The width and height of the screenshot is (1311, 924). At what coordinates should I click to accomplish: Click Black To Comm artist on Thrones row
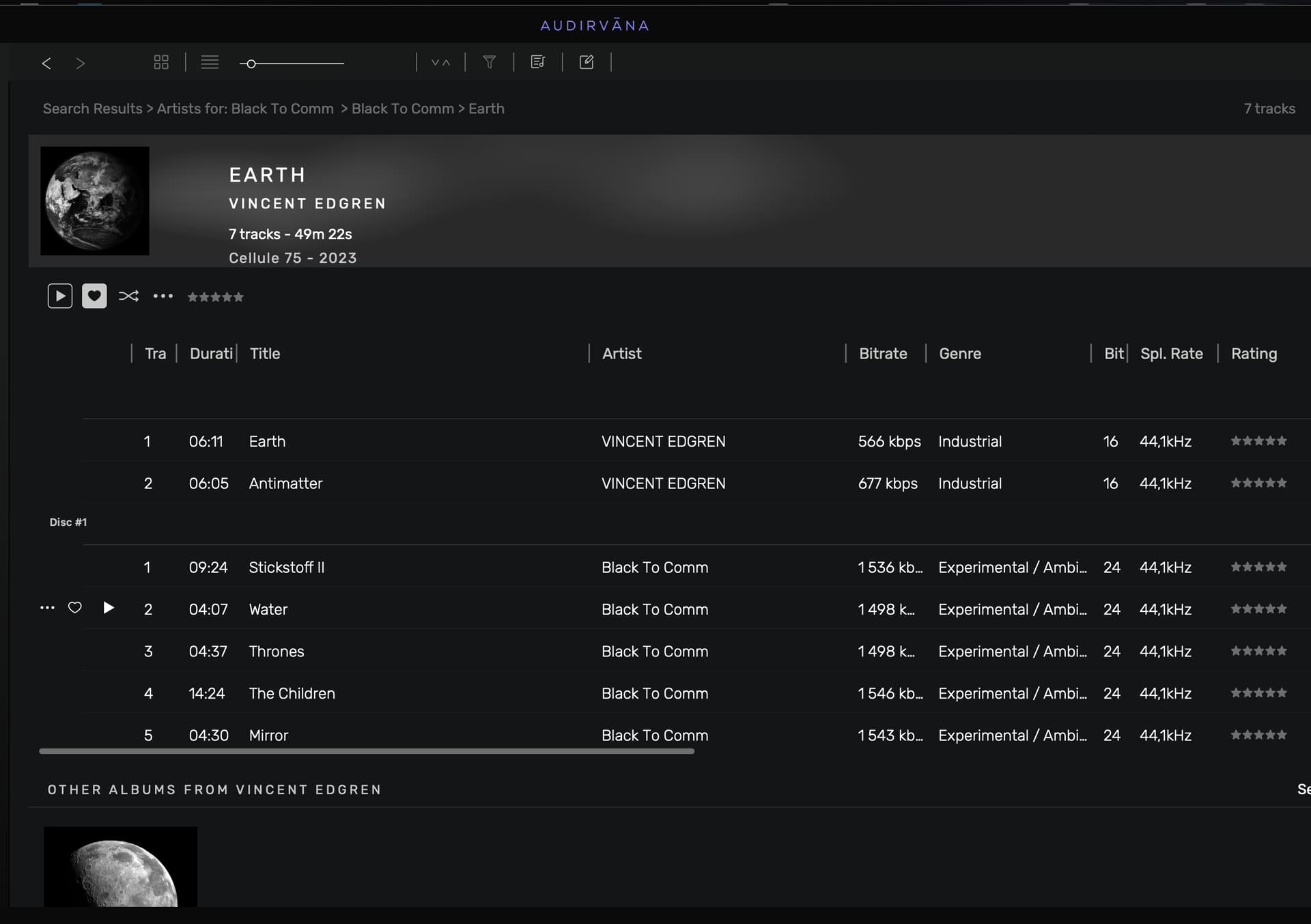[655, 652]
